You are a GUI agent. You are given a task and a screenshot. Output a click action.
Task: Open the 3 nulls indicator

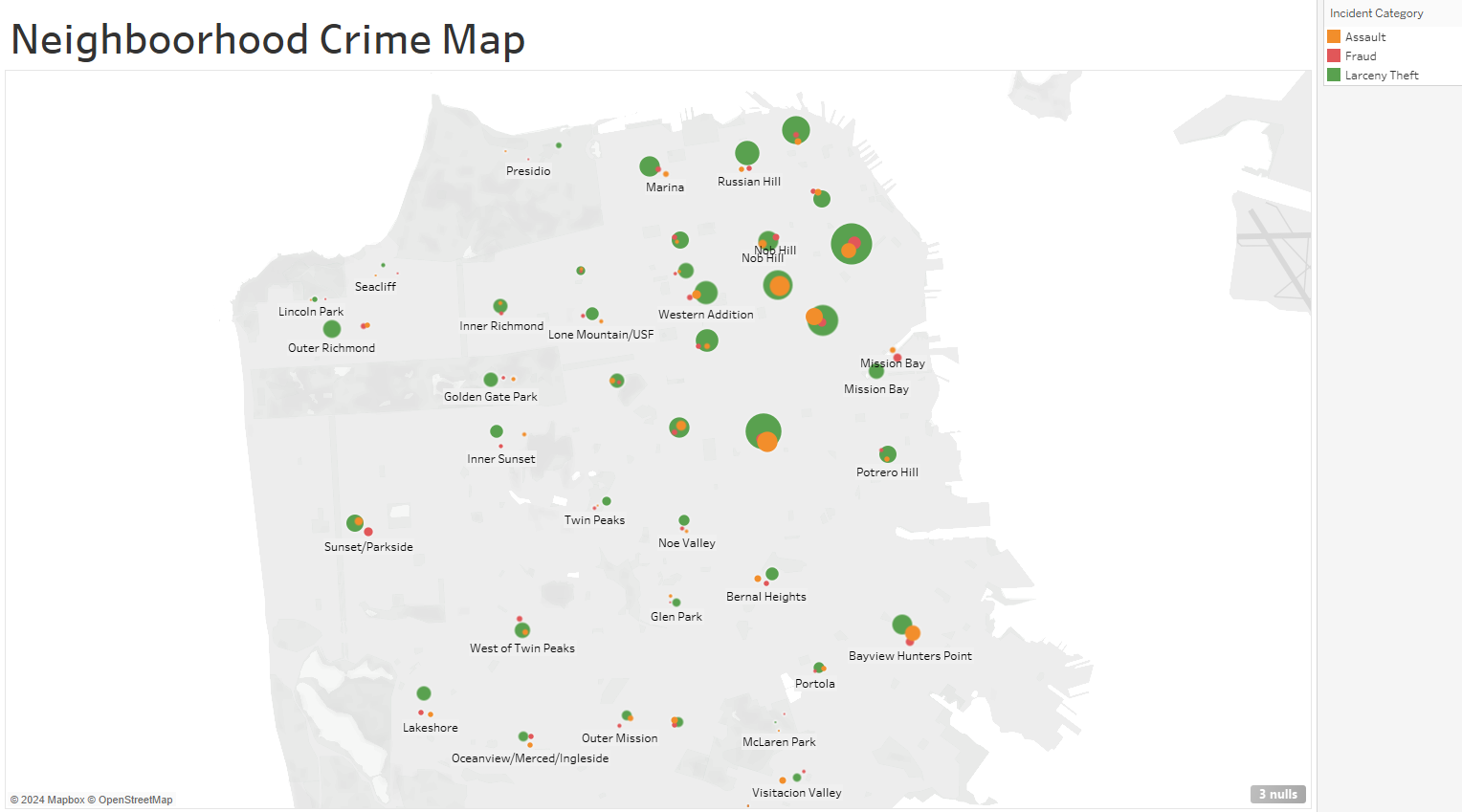click(1277, 794)
